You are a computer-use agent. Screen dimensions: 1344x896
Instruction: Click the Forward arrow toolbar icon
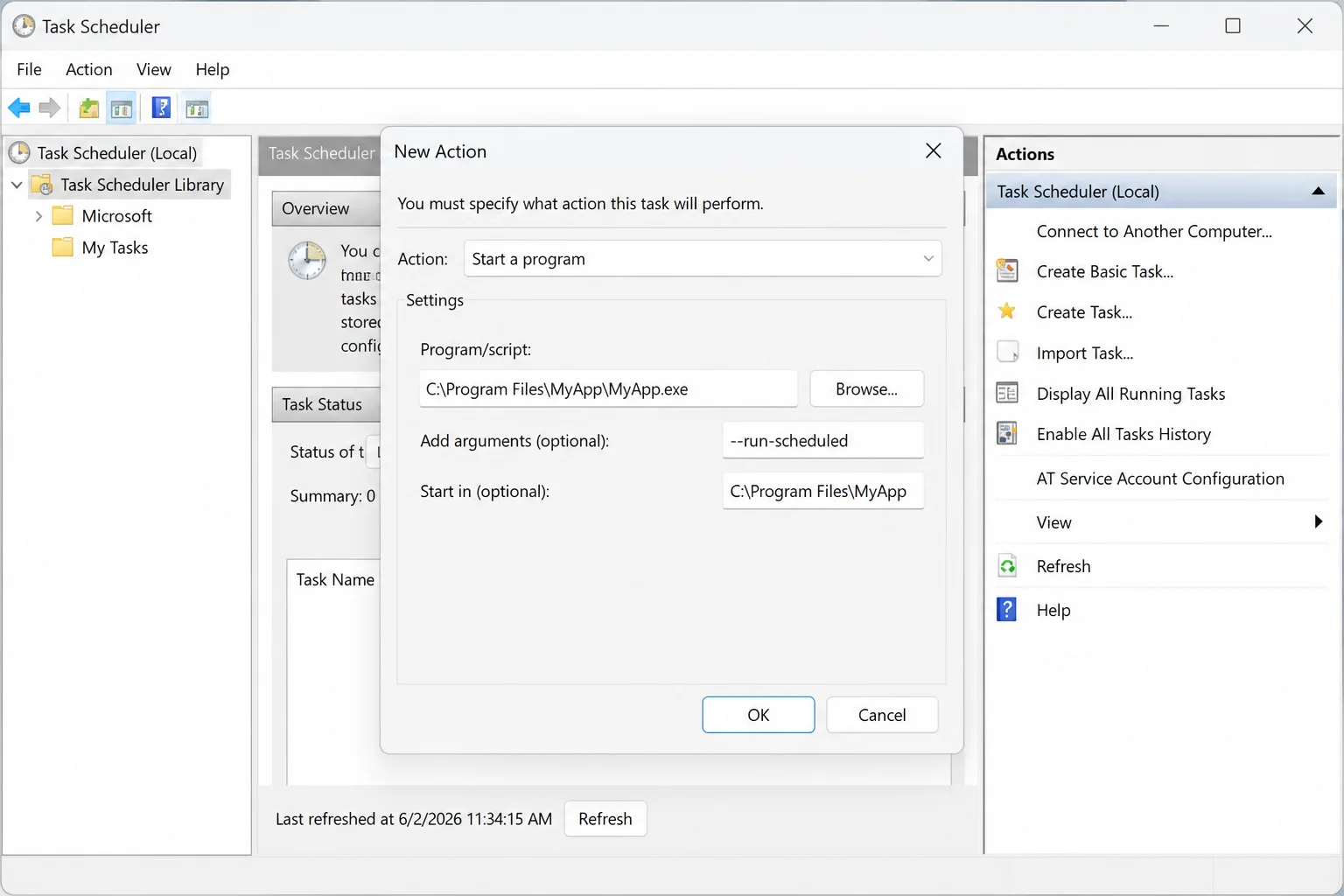pyautogui.click(x=50, y=108)
